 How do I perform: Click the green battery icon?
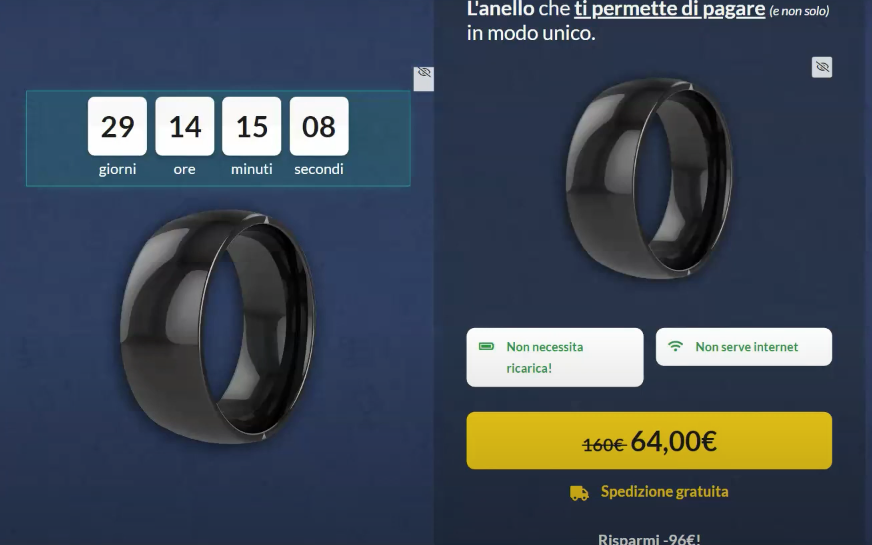(486, 346)
